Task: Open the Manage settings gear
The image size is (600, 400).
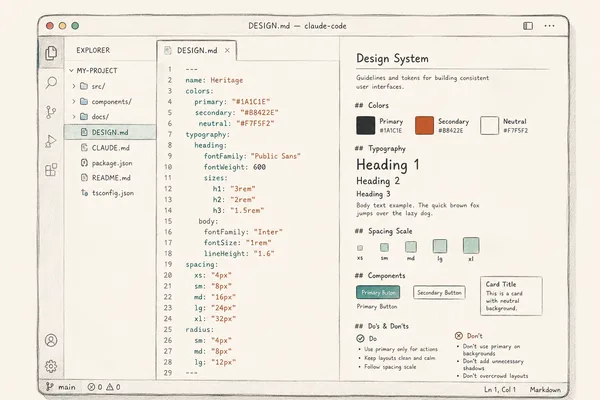Action: (x=51, y=366)
